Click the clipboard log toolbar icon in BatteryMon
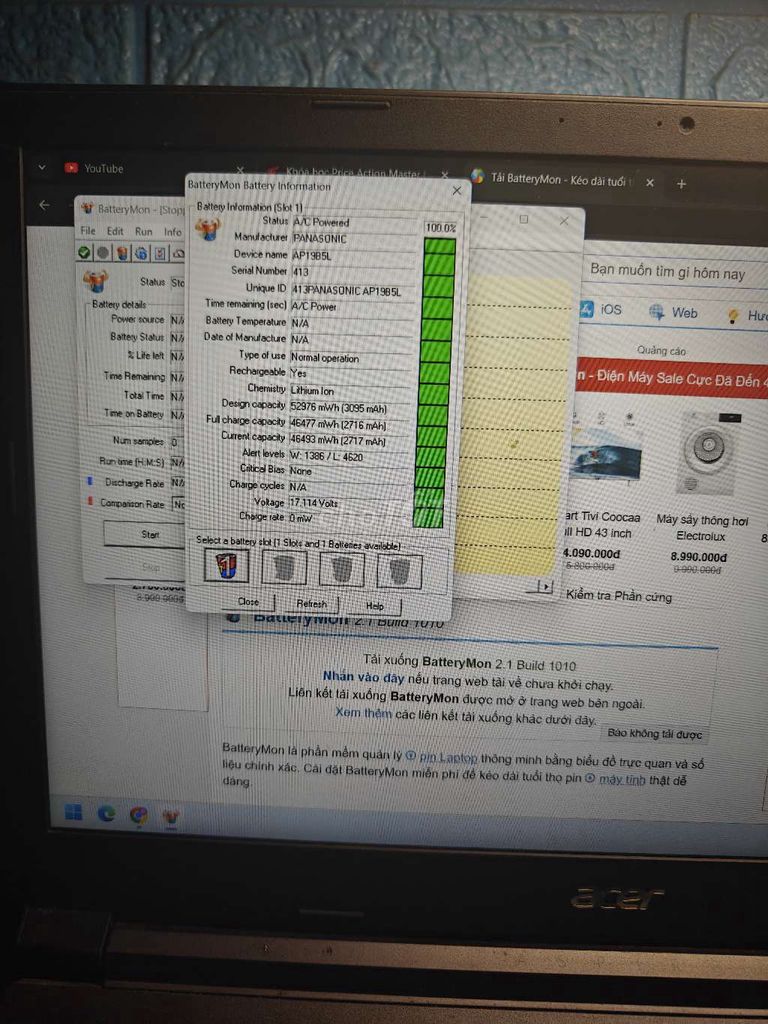The width and height of the screenshot is (768, 1024). [x=160, y=253]
